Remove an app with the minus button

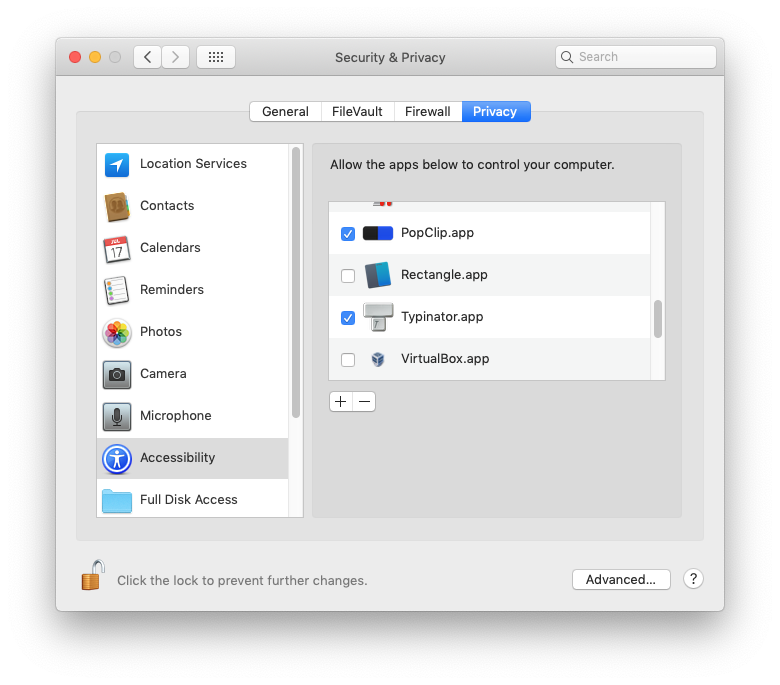364,401
